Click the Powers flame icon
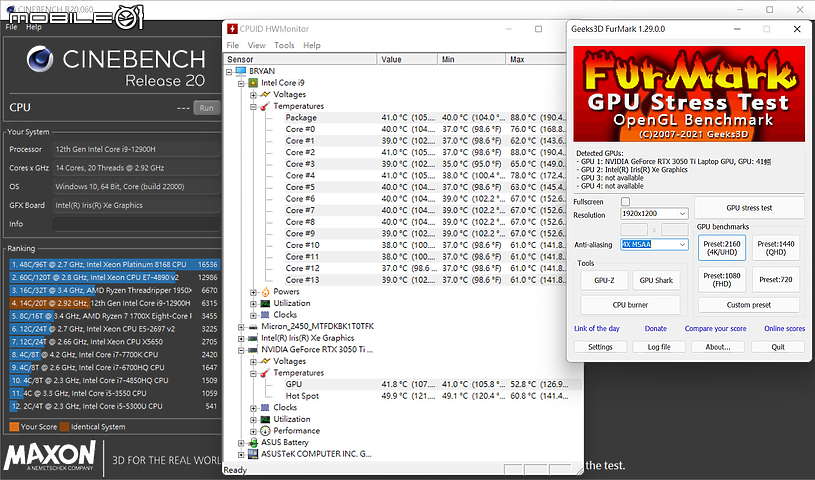 point(265,292)
